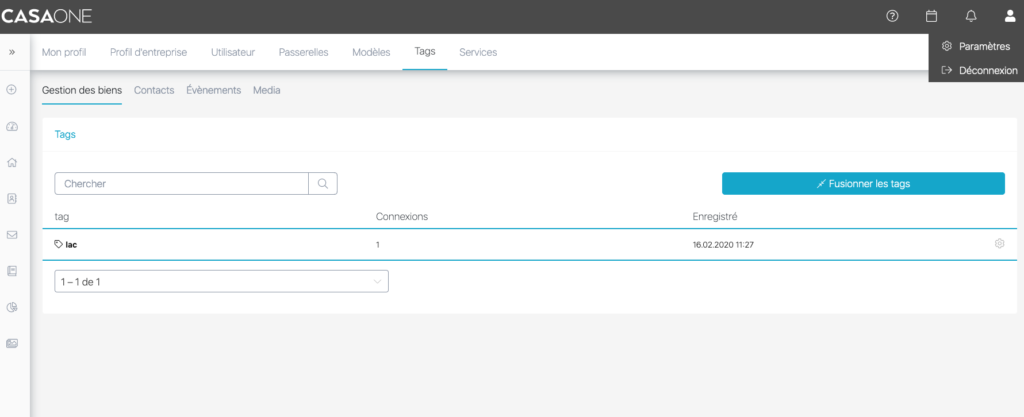The height and width of the screenshot is (417, 1024).
Task: Click the CASAONE logo
Action: [x=50, y=16]
